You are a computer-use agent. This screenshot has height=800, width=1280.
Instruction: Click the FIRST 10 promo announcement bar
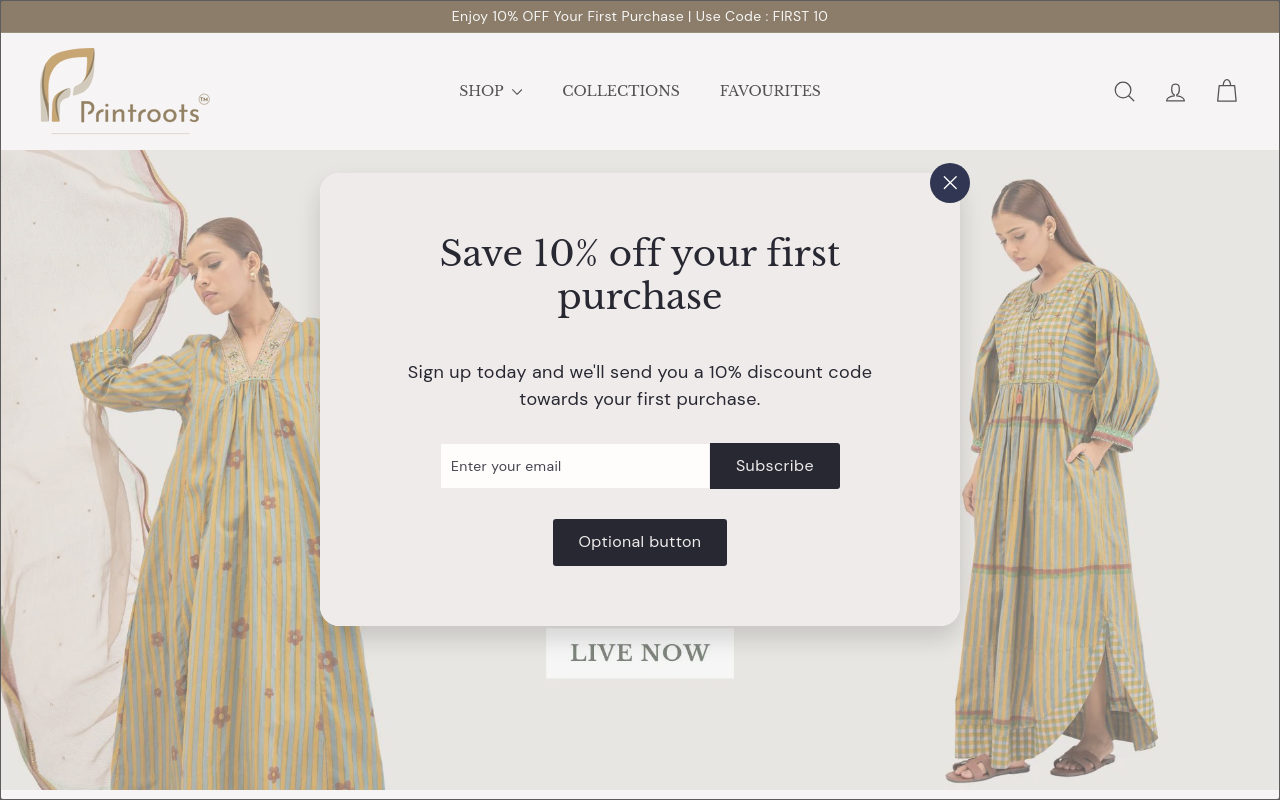[x=640, y=16]
